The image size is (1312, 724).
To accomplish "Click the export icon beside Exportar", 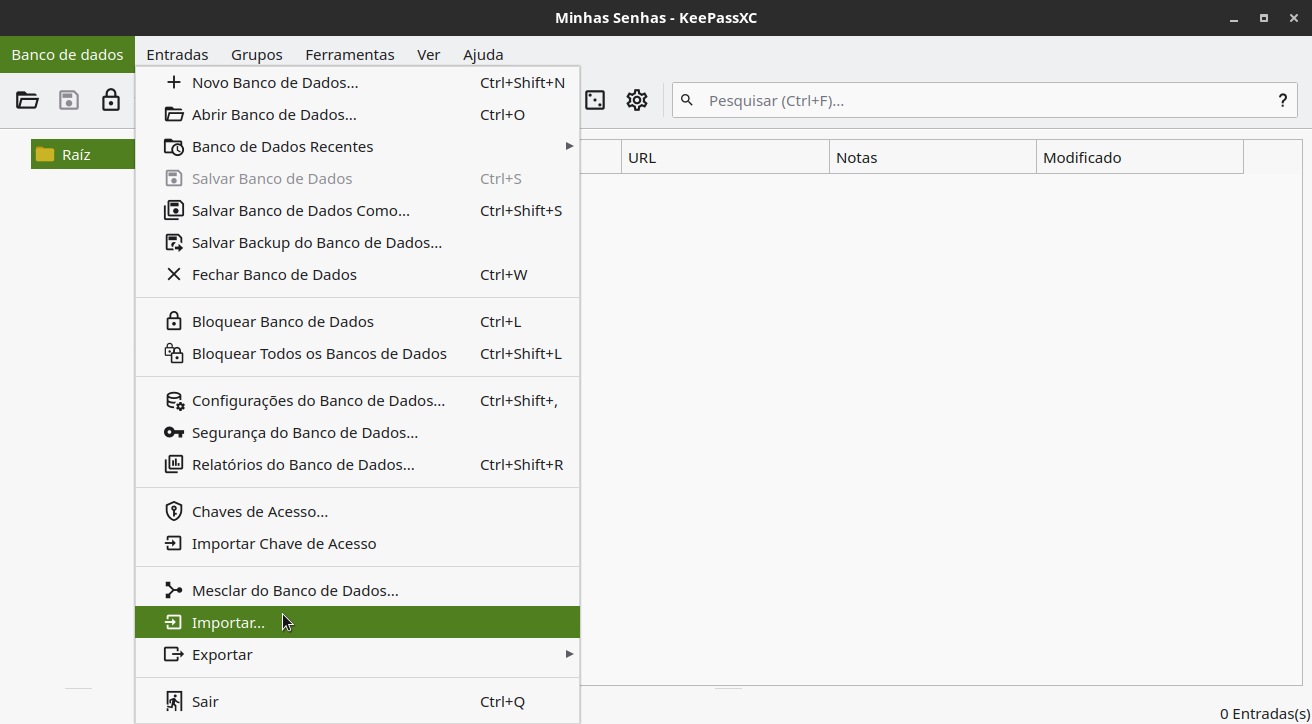I will pyautogui.click(x=174, y=654).
